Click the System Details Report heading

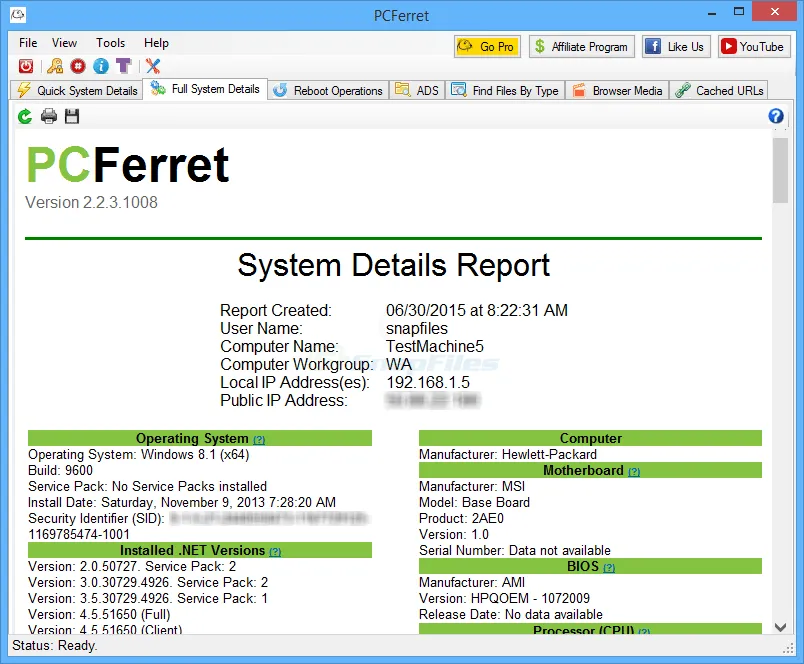click(x=394, y=266)
